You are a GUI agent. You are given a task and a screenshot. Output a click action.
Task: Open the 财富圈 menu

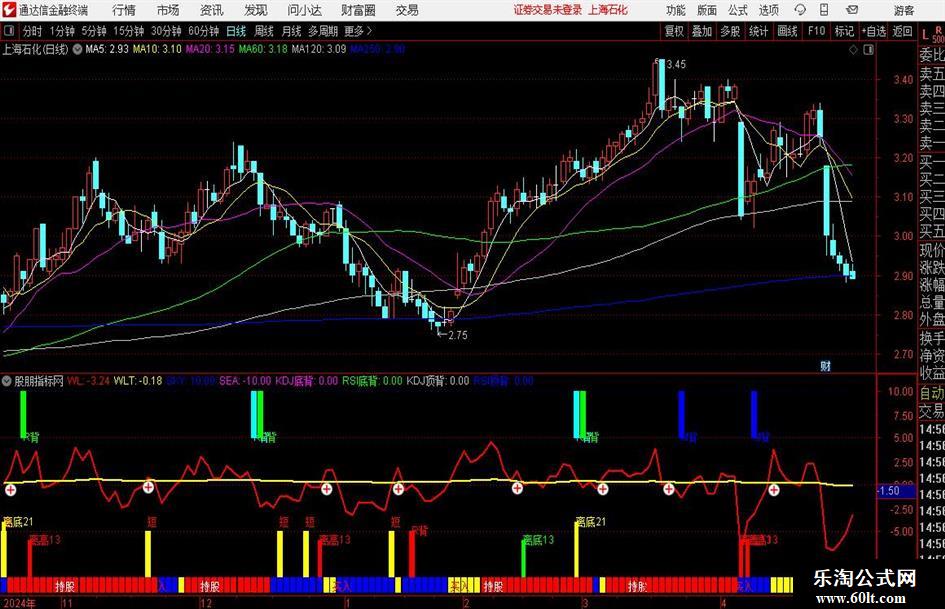tap(358, 10)
